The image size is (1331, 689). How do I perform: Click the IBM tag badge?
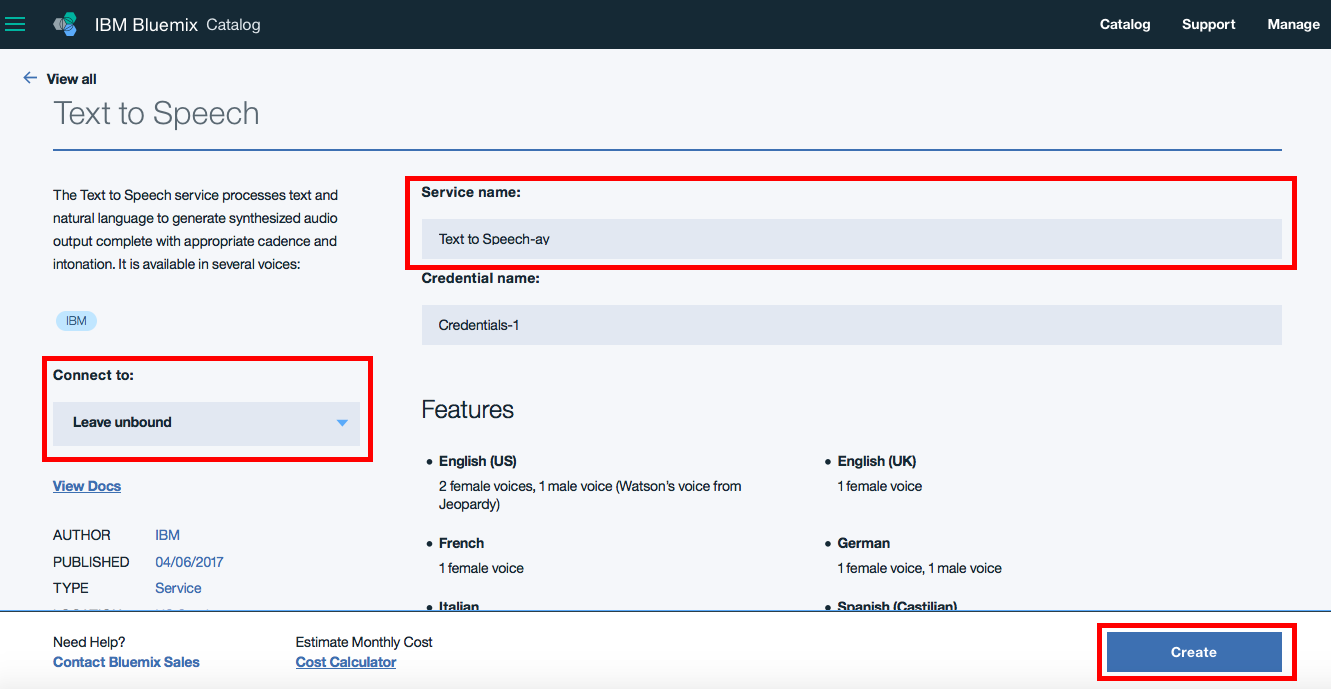[76, 321]
